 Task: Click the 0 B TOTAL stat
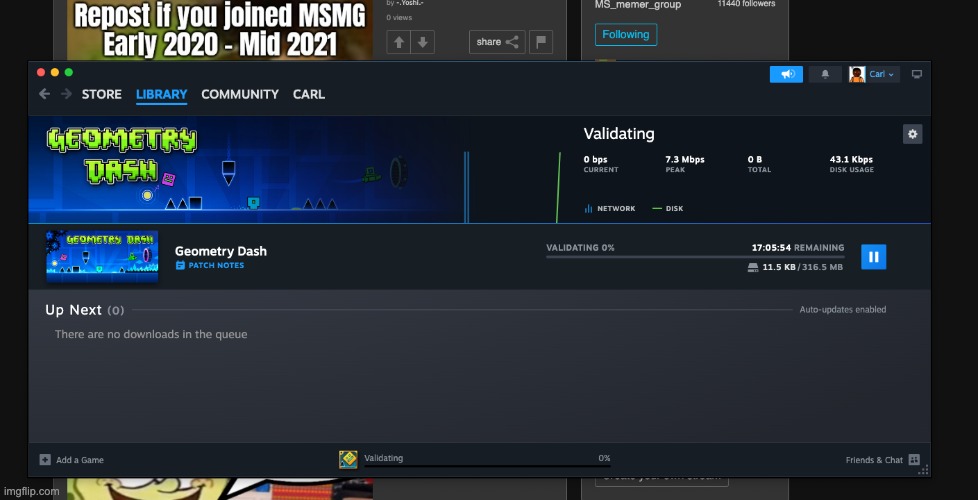pos(759,164)
